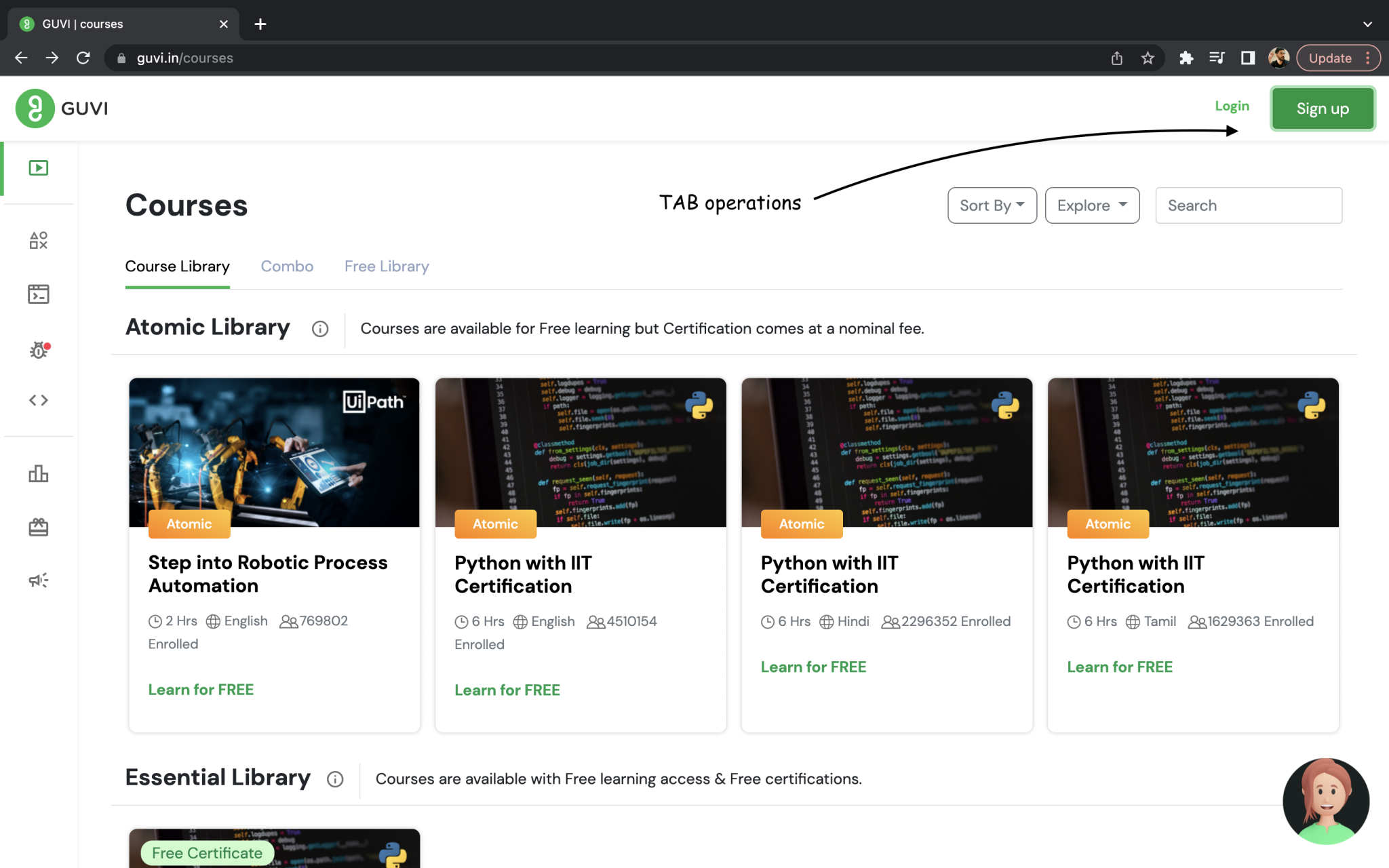Click the info icon beside Atomic Library

click(319, 329)
